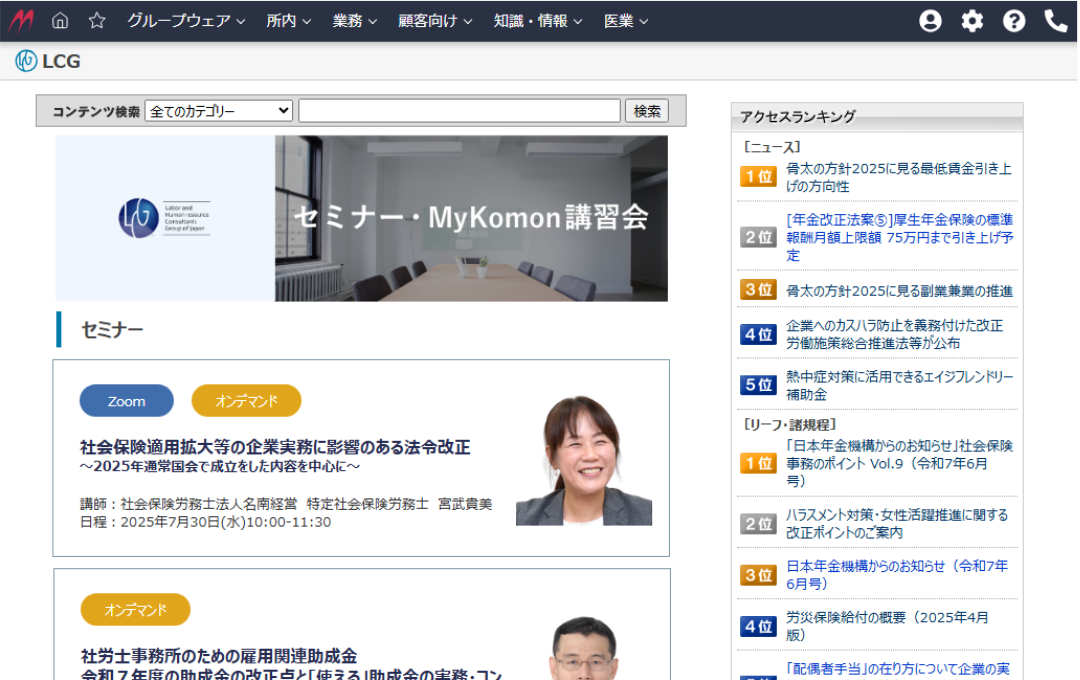Click the 4位 badge under ニュース

pos(758,334)
